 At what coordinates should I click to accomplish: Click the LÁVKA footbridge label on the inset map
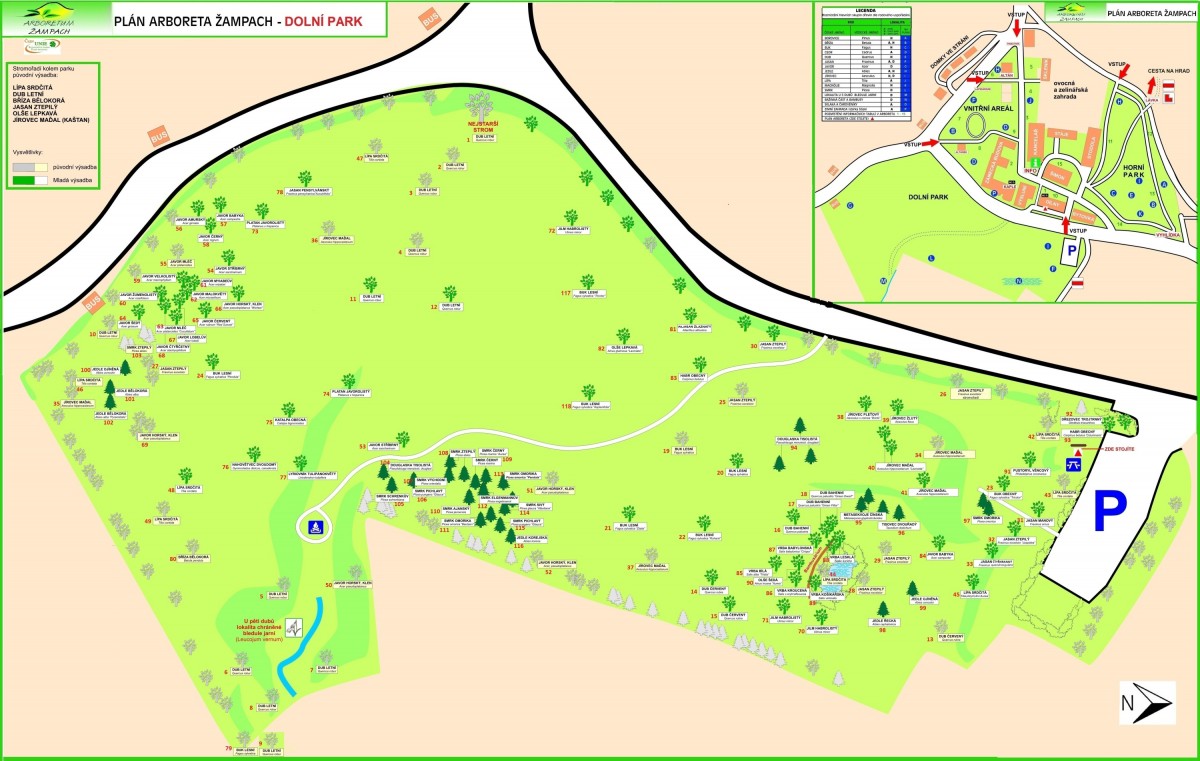(1152, 99)
